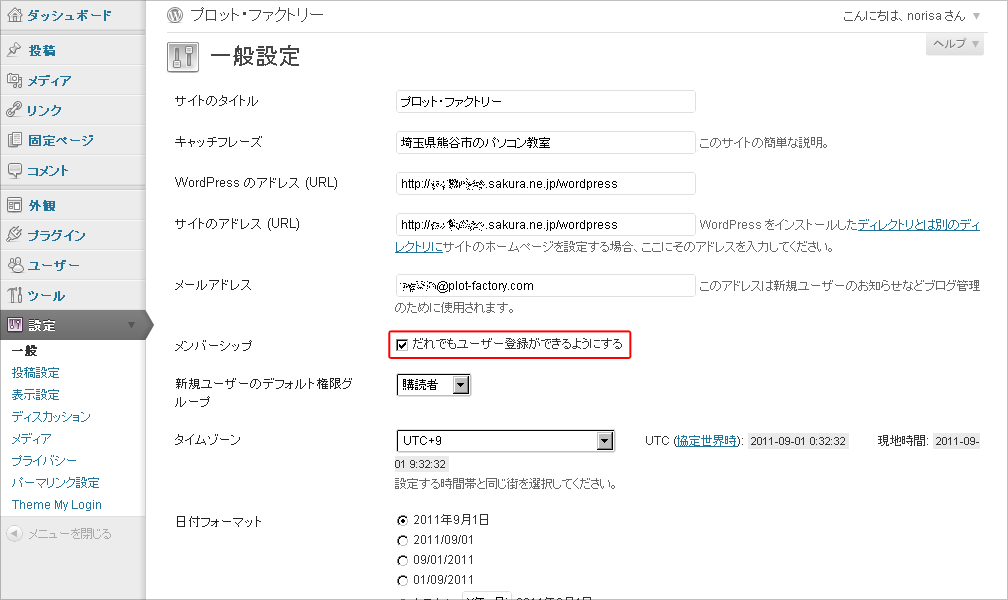
Task: Open リンク menu
Action: (x=44, y=111)
